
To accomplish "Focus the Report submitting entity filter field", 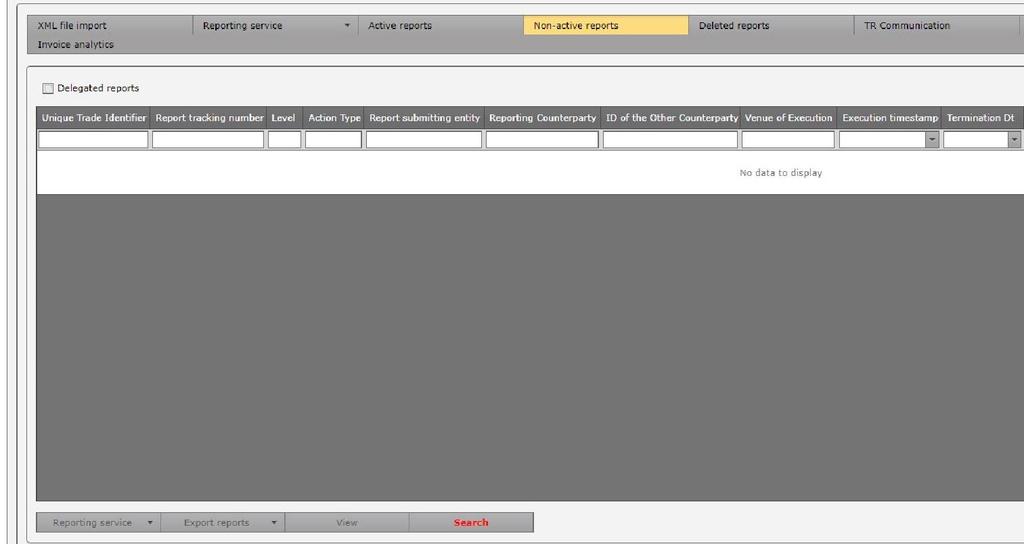I will pyautogui.click(x=424, y=140).
